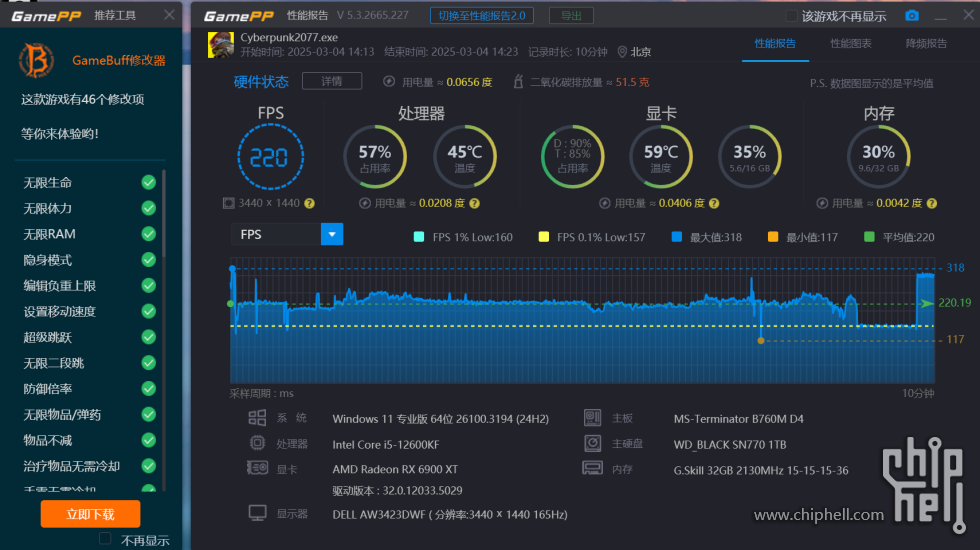Viewport: 980px width, 550px height.
Task: Click the GPU power usage icon
Action: 604,203
